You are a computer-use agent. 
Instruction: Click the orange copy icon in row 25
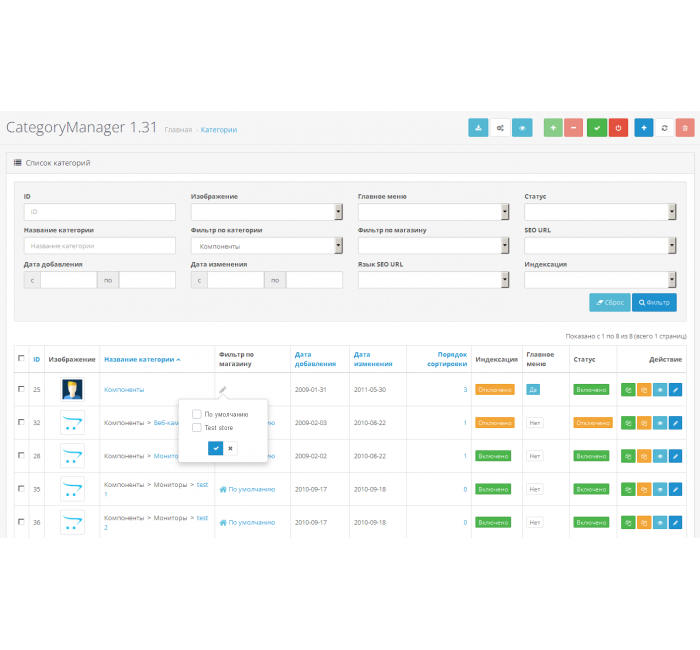pyautogui.click(x=644, y=390)
